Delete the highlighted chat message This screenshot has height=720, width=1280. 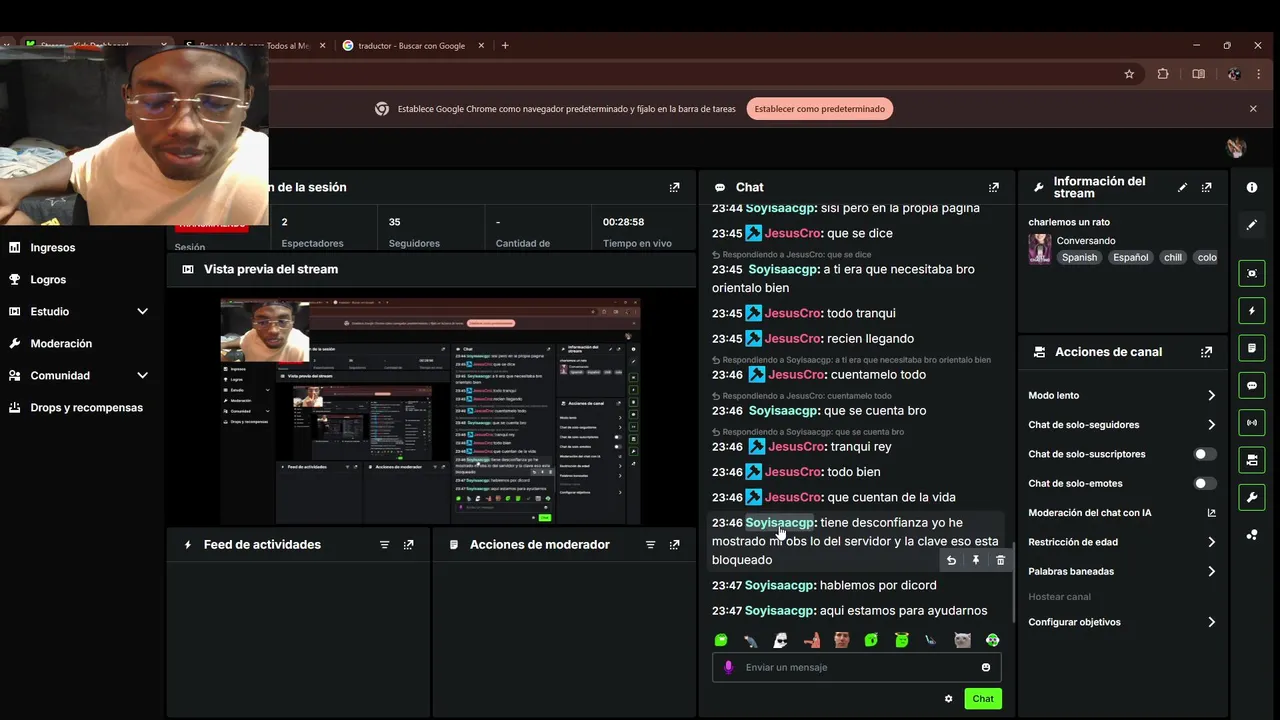[1000, 561]
